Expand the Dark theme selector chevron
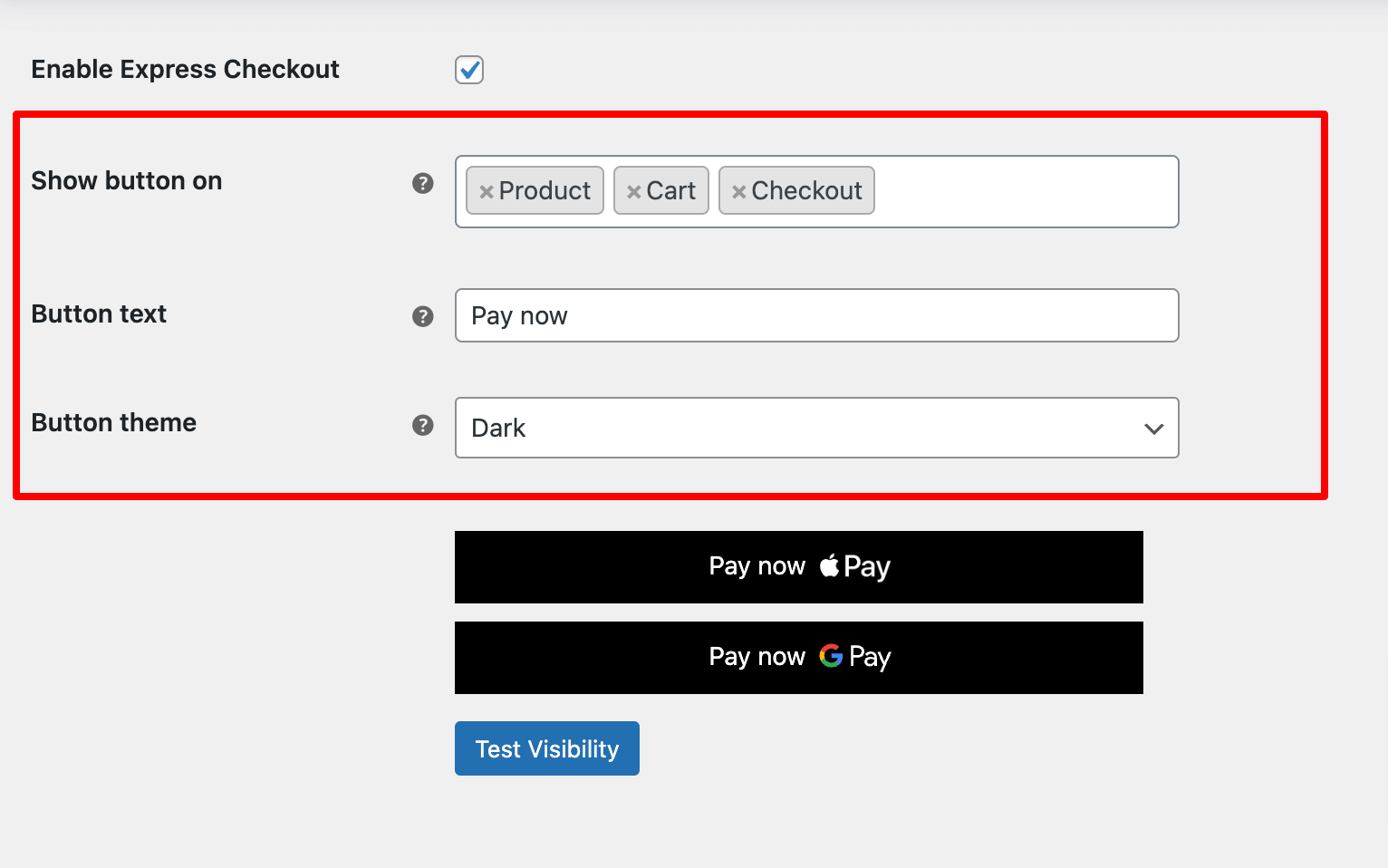1388x868 pixels. pyautogui.click(x=1152, y=428)
